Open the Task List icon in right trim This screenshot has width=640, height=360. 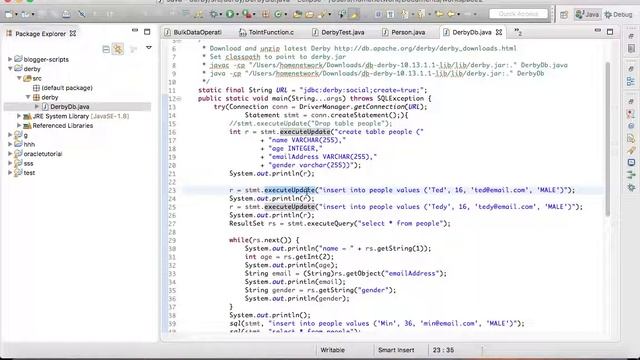tap(631, 48)
